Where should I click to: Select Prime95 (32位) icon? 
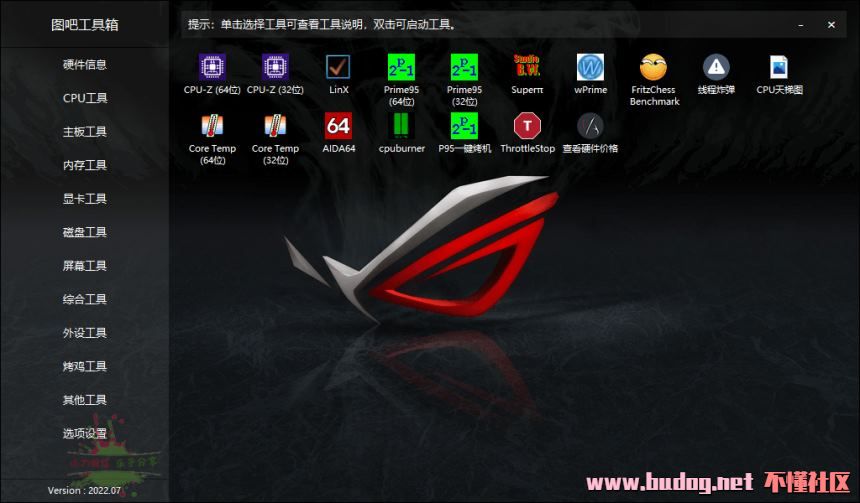point(465,67)
